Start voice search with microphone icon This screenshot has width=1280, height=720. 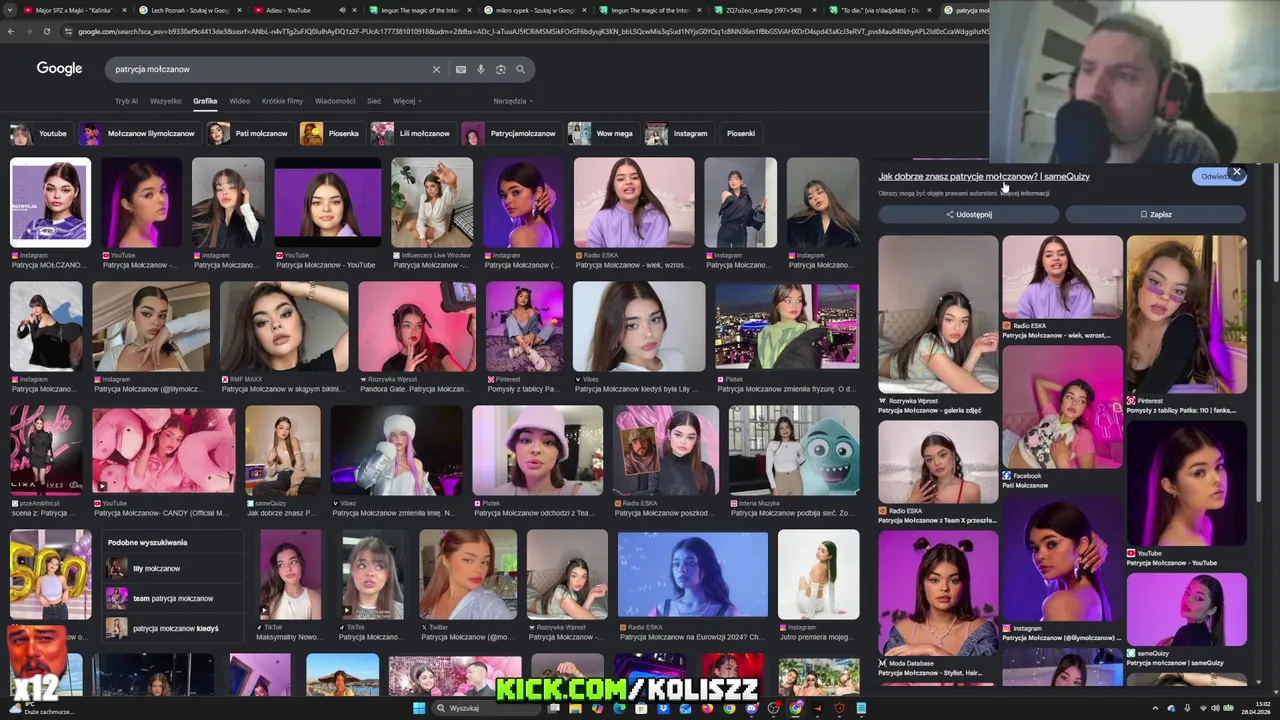481,69
